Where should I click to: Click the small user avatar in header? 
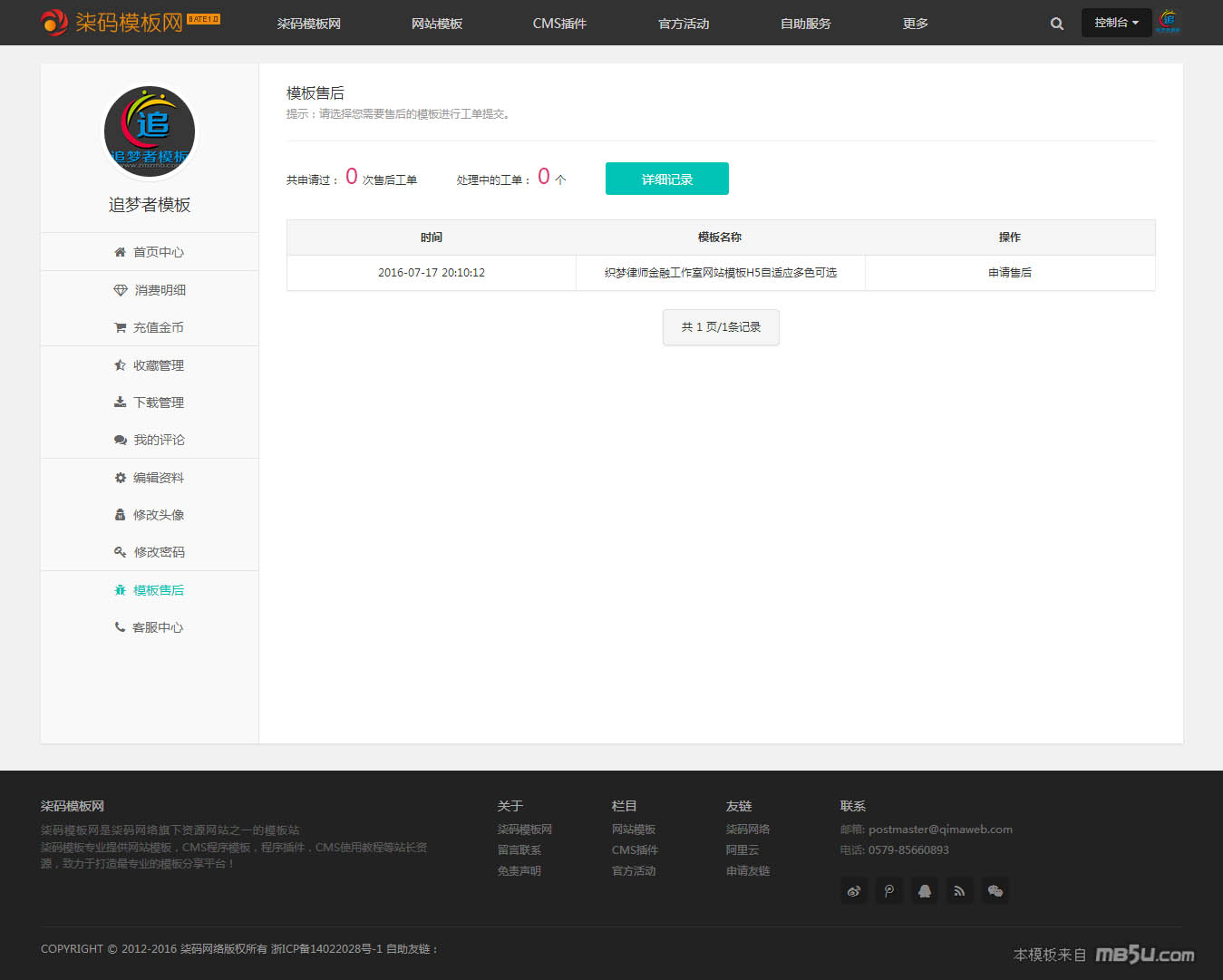point(1169,22)
